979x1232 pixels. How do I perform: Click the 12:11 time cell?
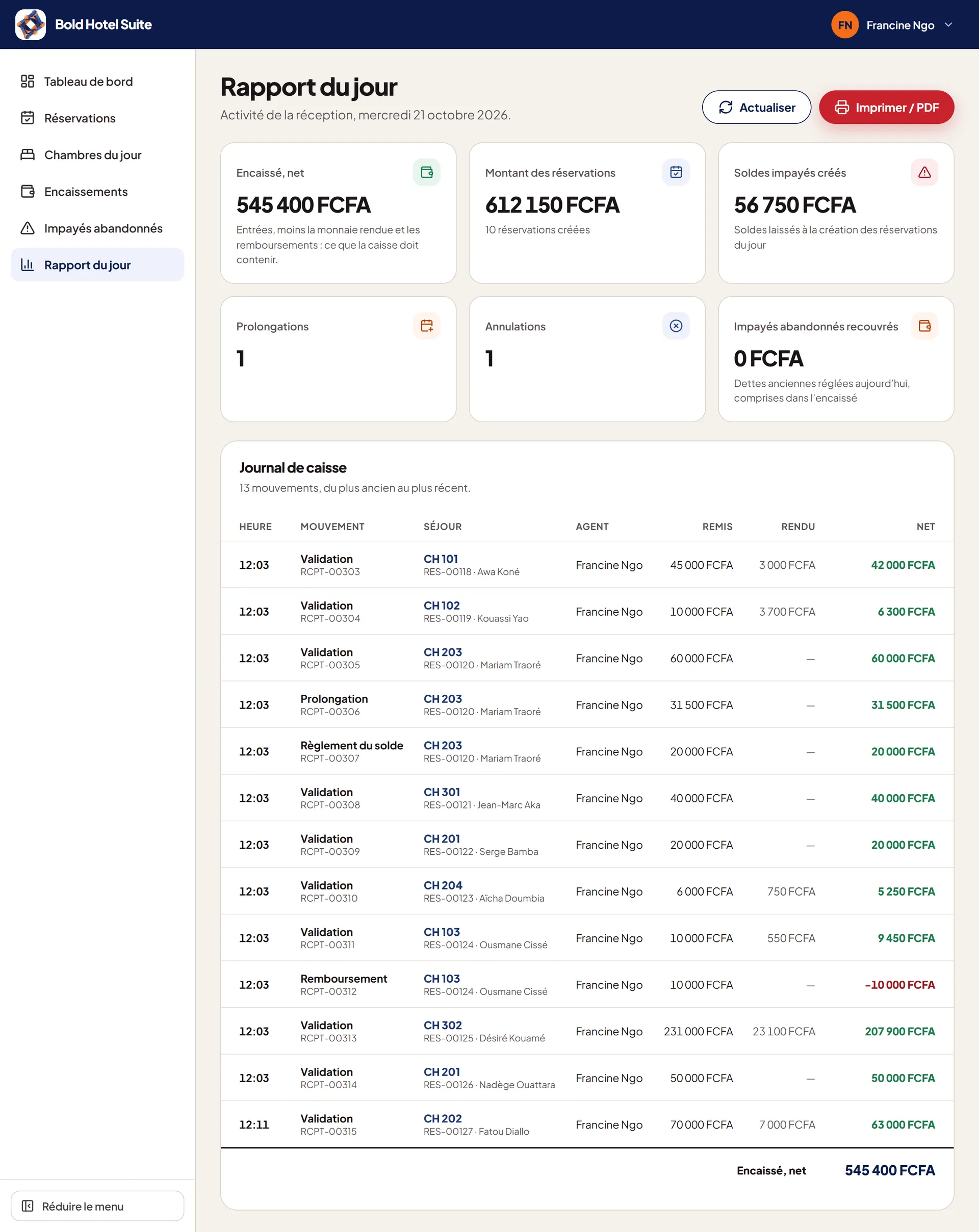click(254, 1125)
